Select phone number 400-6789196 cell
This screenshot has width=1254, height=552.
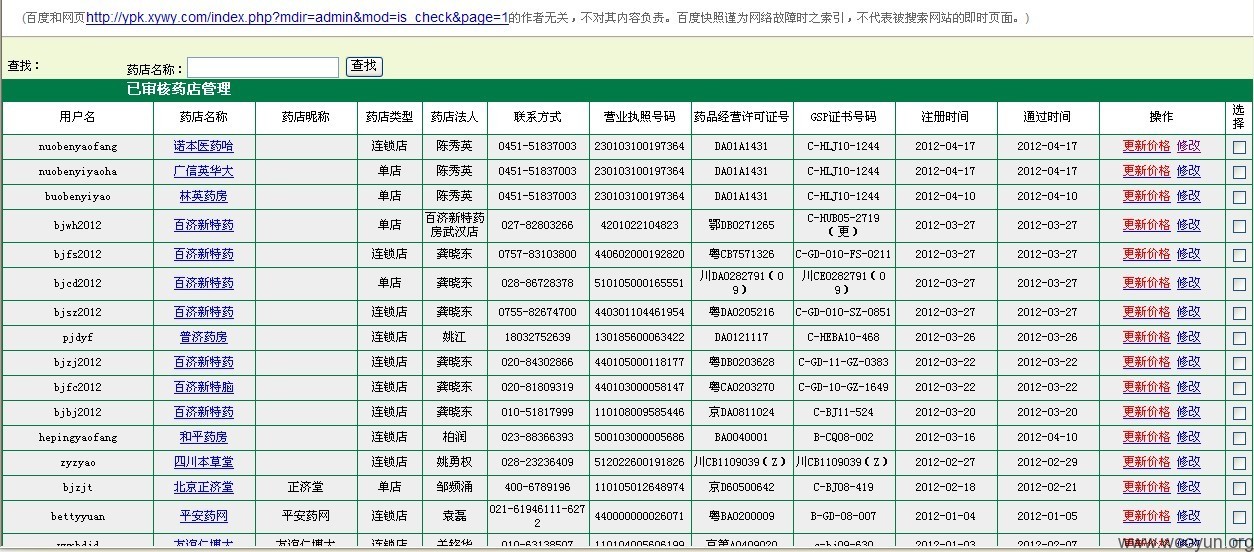(536, 487)
